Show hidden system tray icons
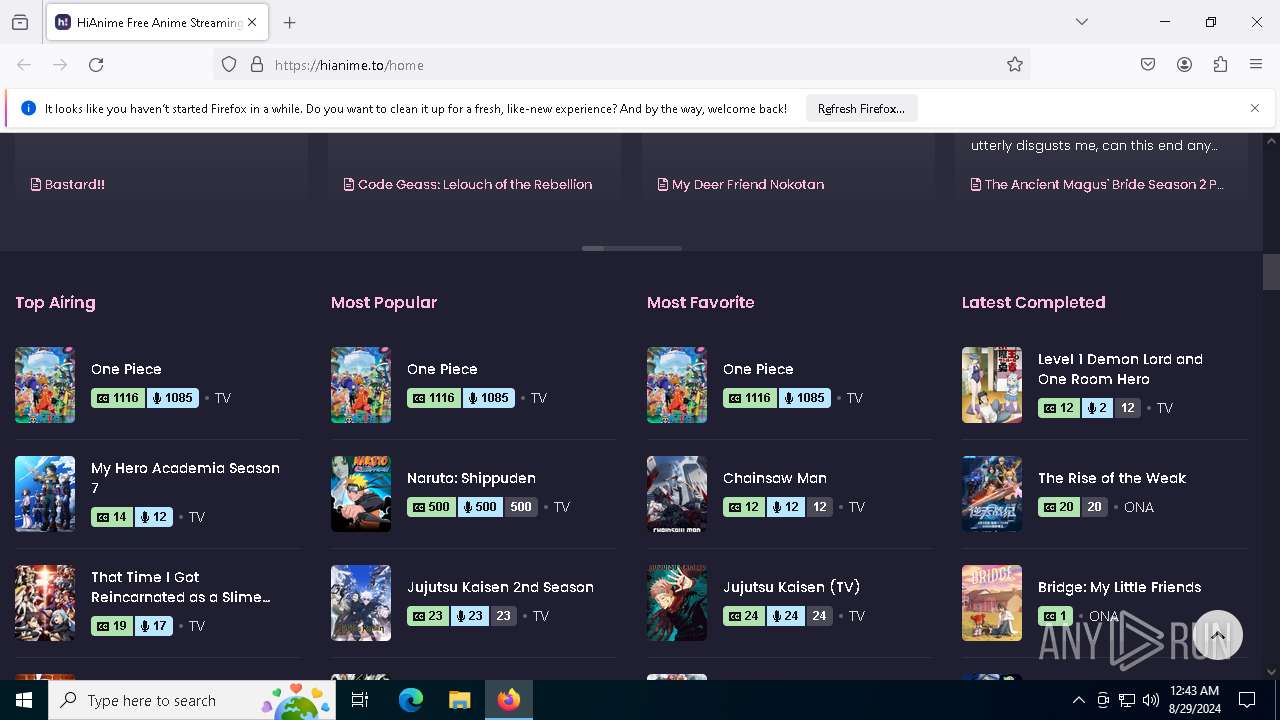This screenshot has width=1280, height=720. point(1078,700)
